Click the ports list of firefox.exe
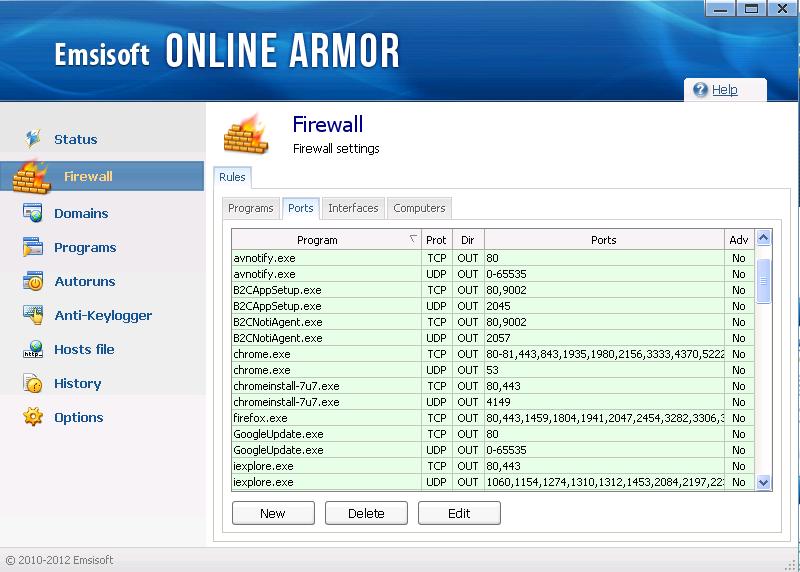 tap(605, 418)
